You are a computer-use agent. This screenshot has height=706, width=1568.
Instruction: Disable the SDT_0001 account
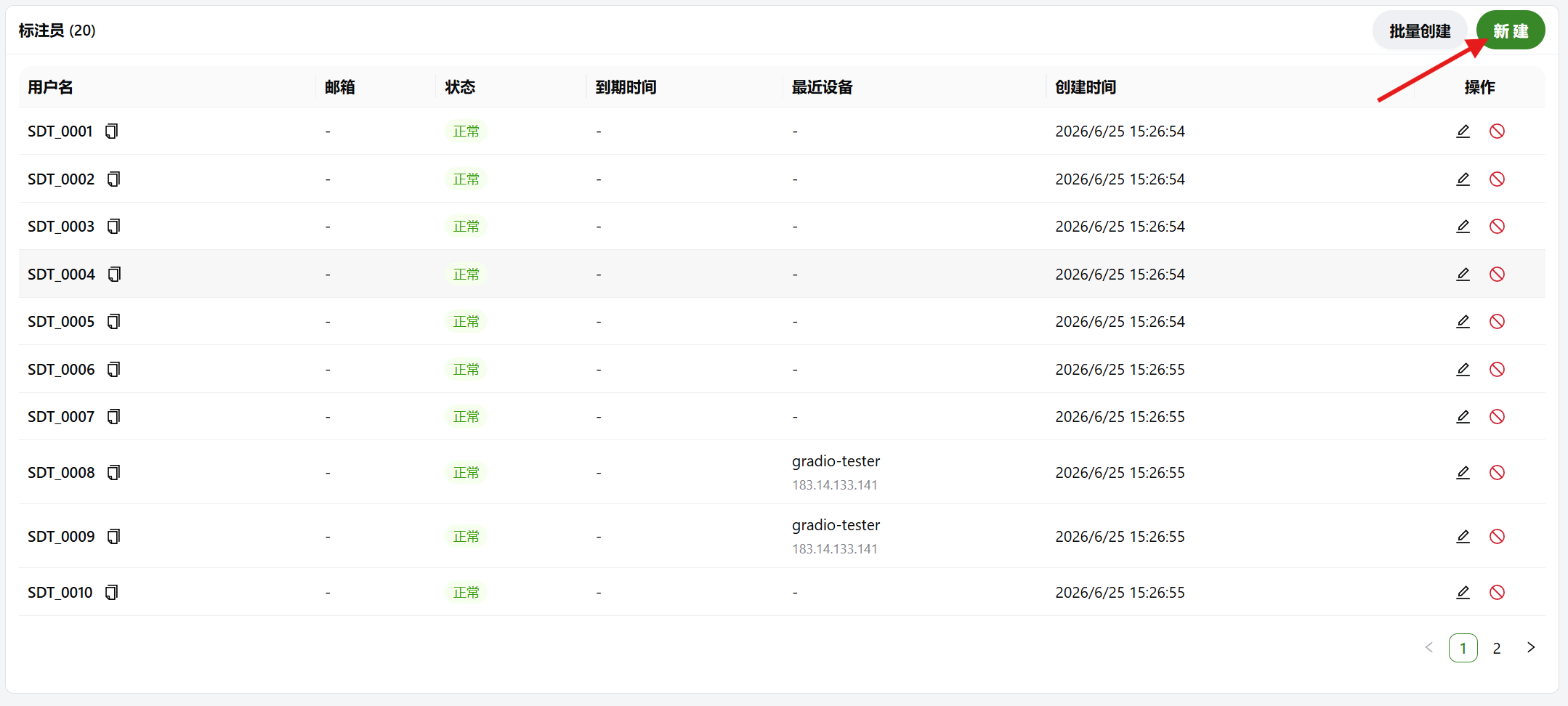tap(1497, 131)
